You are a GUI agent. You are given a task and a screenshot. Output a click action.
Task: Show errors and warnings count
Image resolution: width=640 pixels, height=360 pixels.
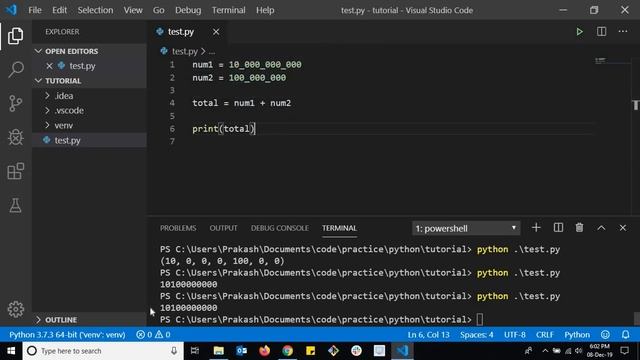point(153,335)
